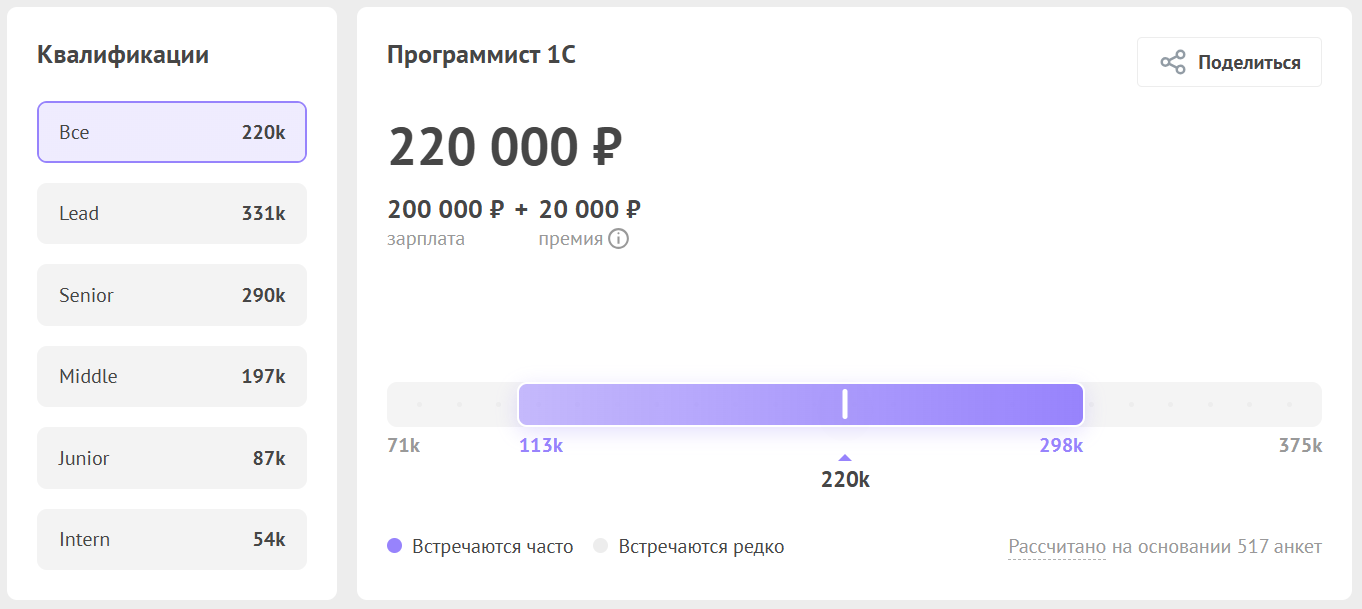Click the gray Встречаются редко legend dot
This screenshot has height=609, width=1362.
tap(601, 546)
